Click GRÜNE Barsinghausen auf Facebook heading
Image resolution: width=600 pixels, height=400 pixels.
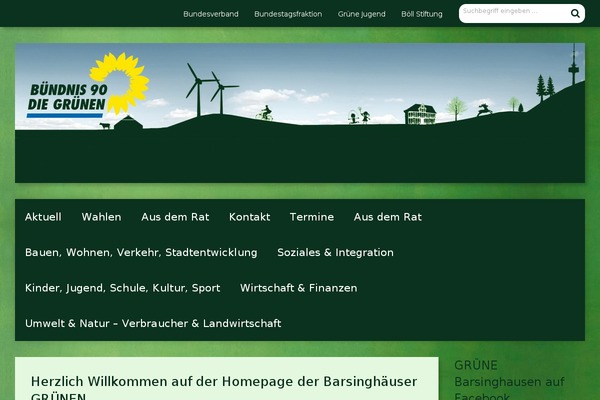(509, 381)
